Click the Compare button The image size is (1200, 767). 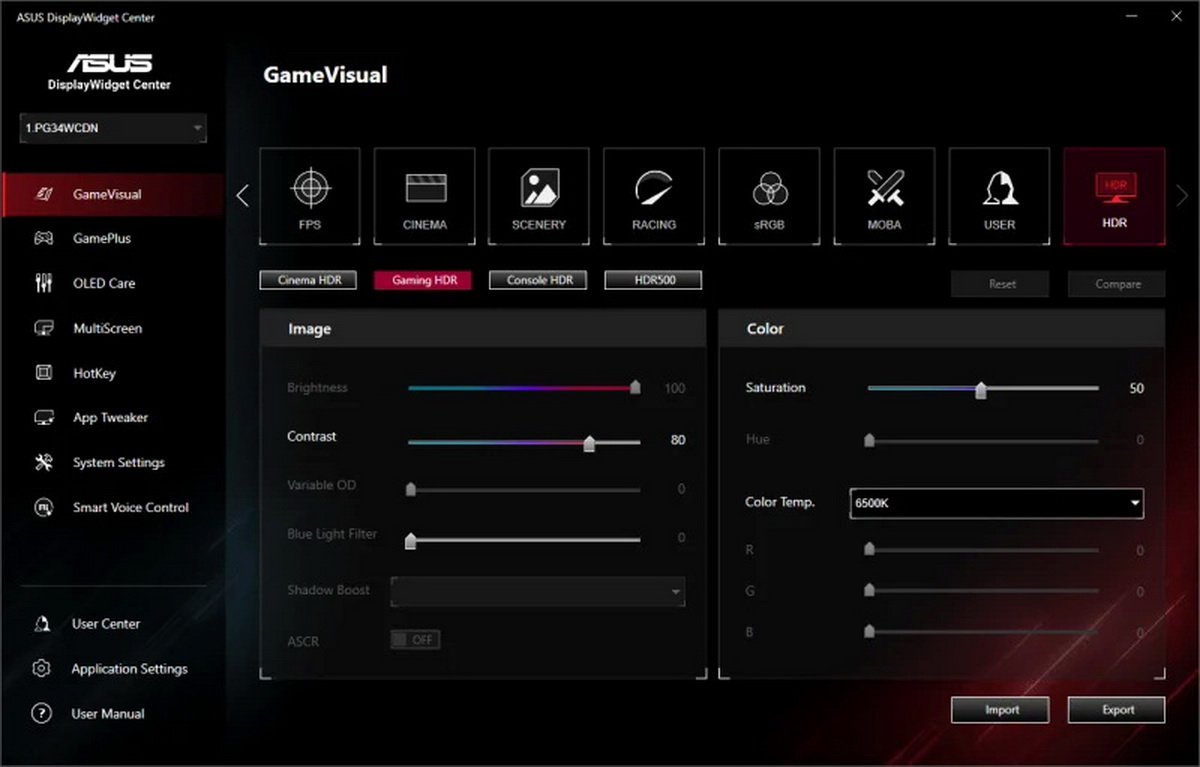tap(1117, 284)
